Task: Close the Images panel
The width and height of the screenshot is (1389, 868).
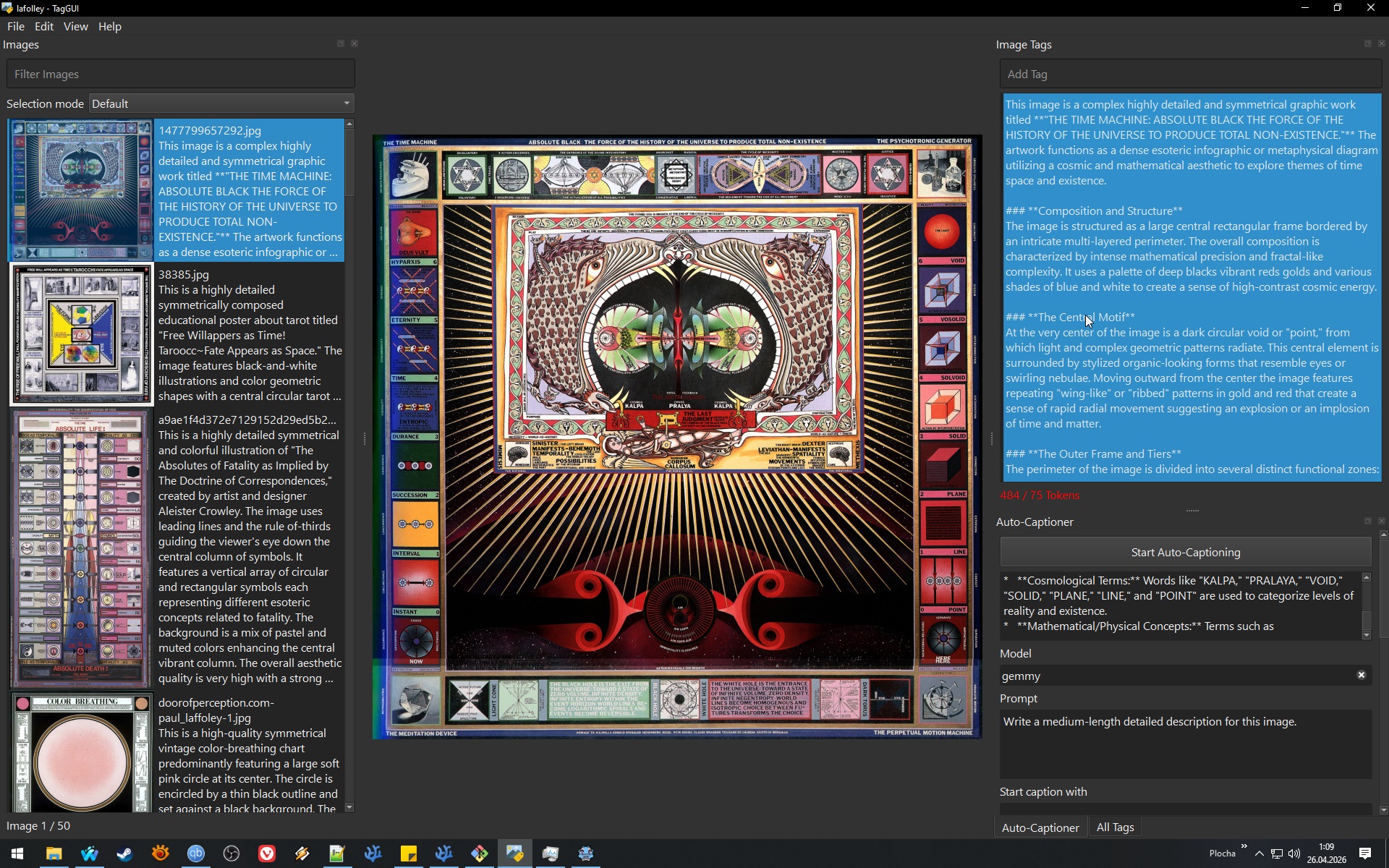Action: (354, 44)
